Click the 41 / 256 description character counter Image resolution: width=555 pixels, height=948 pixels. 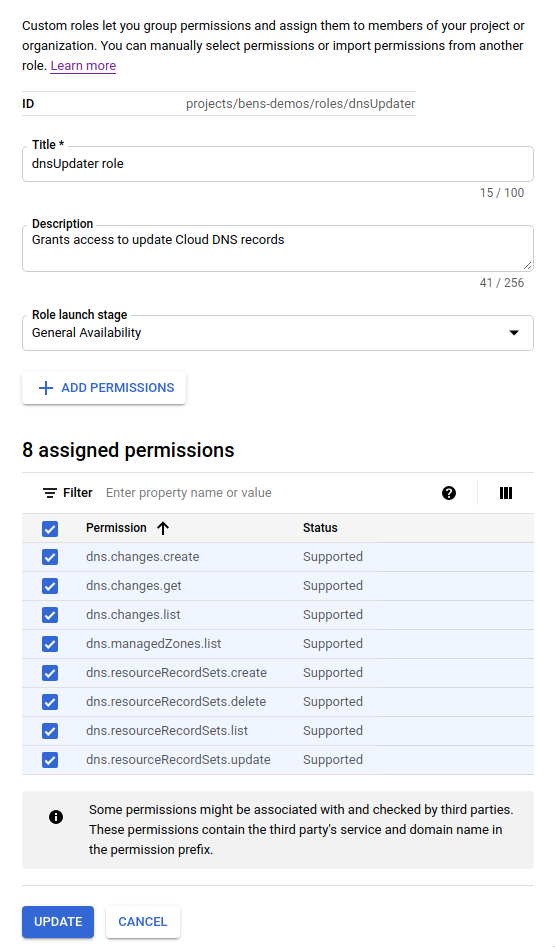pyautogui.click(x=502, y=283)
